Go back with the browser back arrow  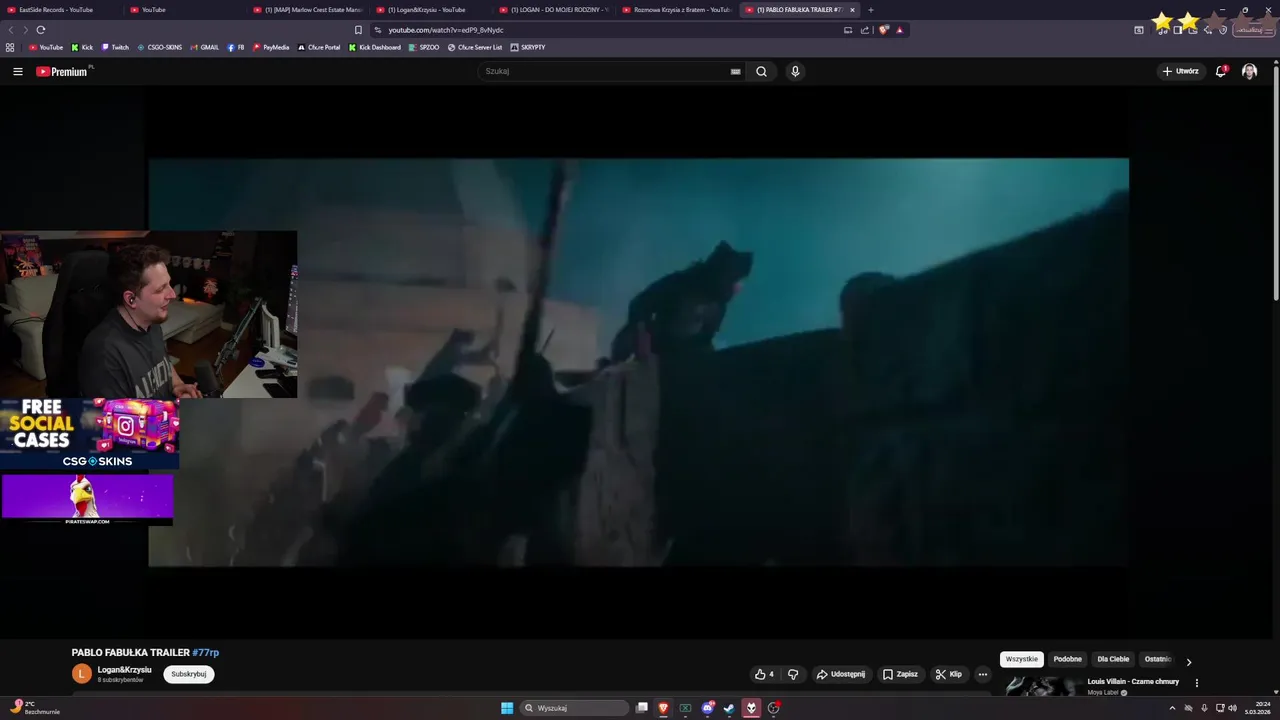click(x=11, y=30)
